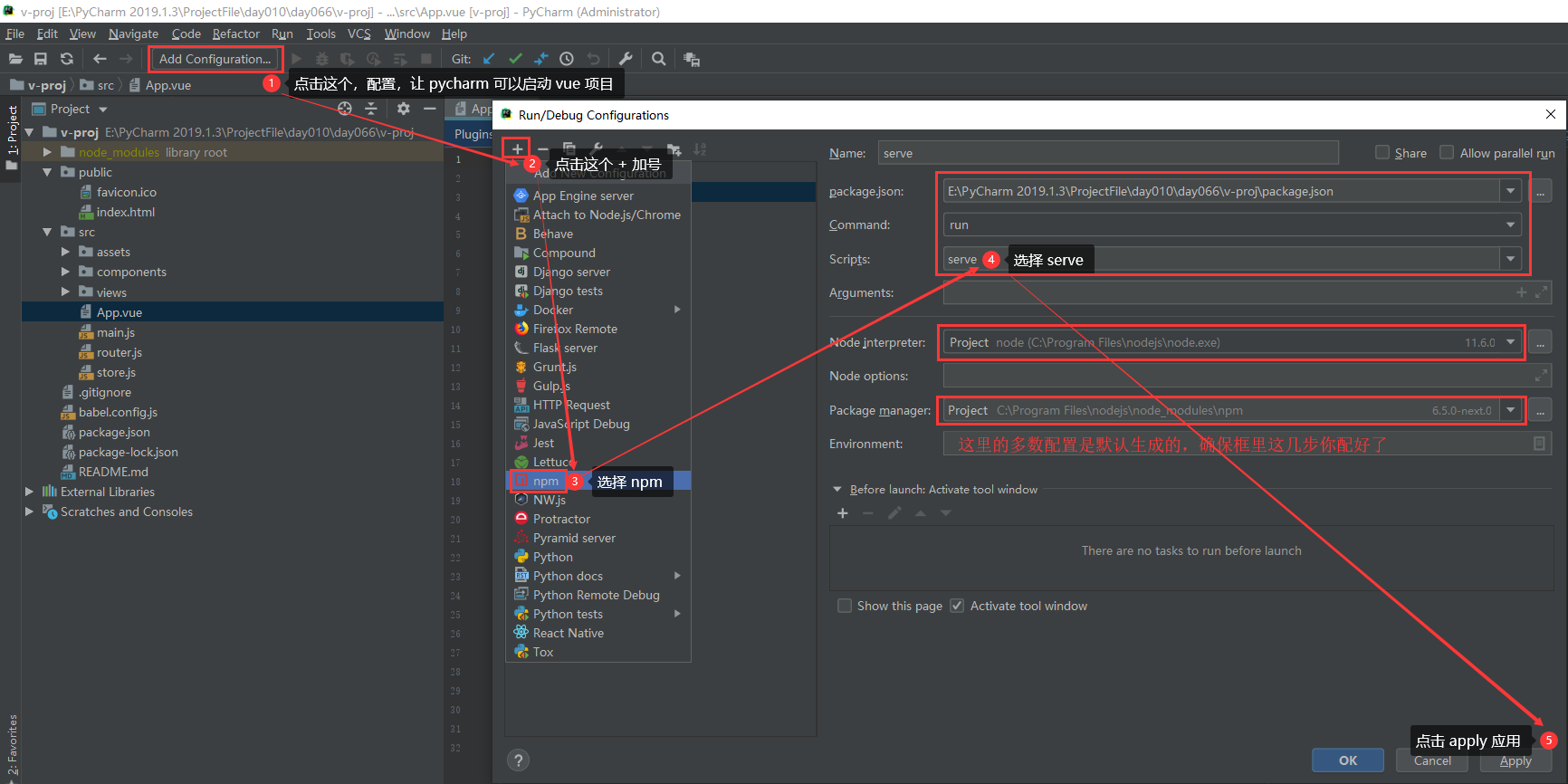Click the collapse all icon in Project panel

click(x=371, y=109)
